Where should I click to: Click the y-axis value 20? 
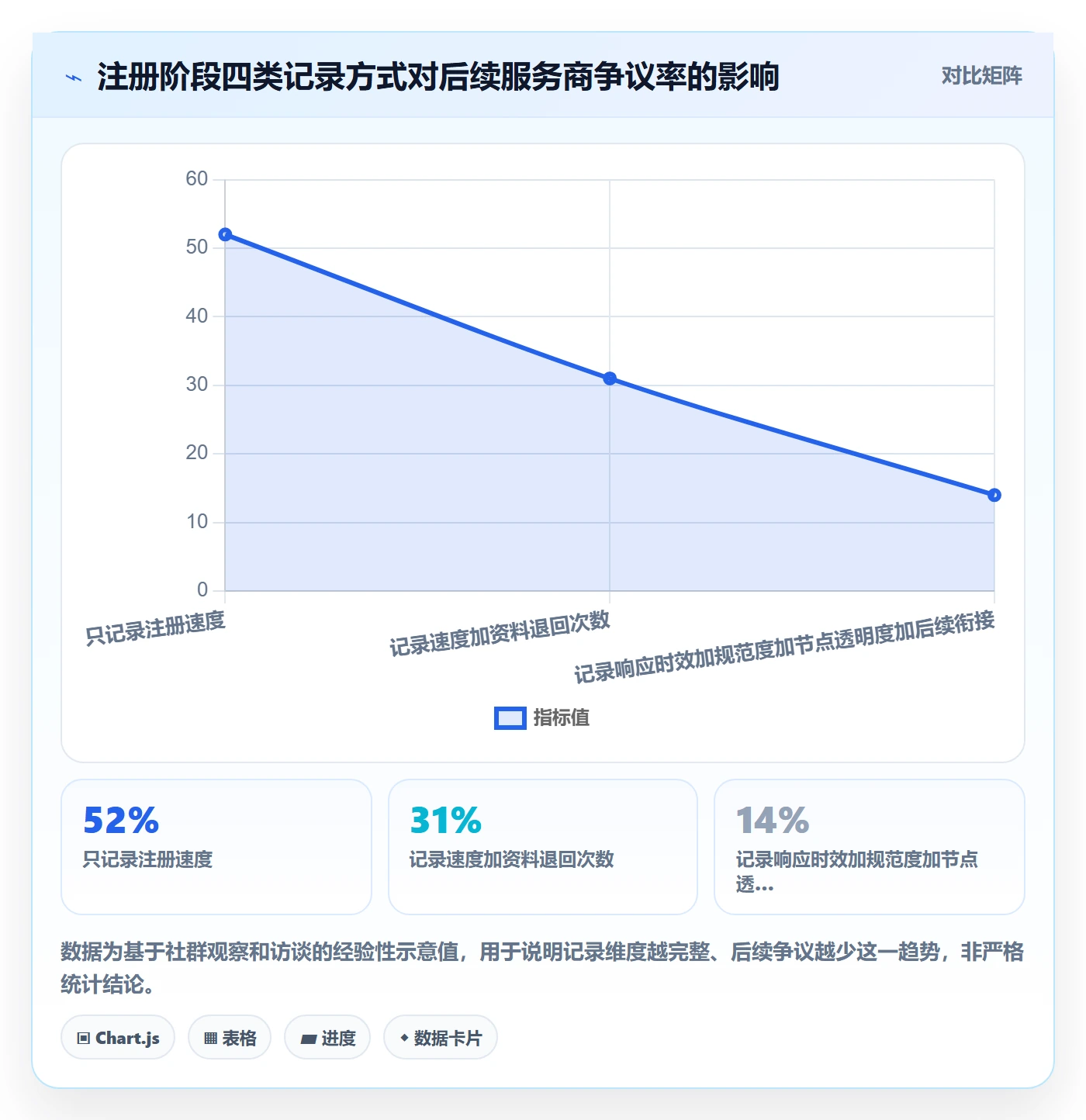click(x=197, y=453)
